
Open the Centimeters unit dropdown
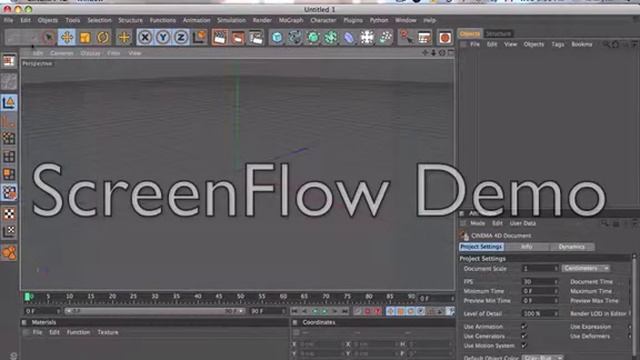click(586, 268)
